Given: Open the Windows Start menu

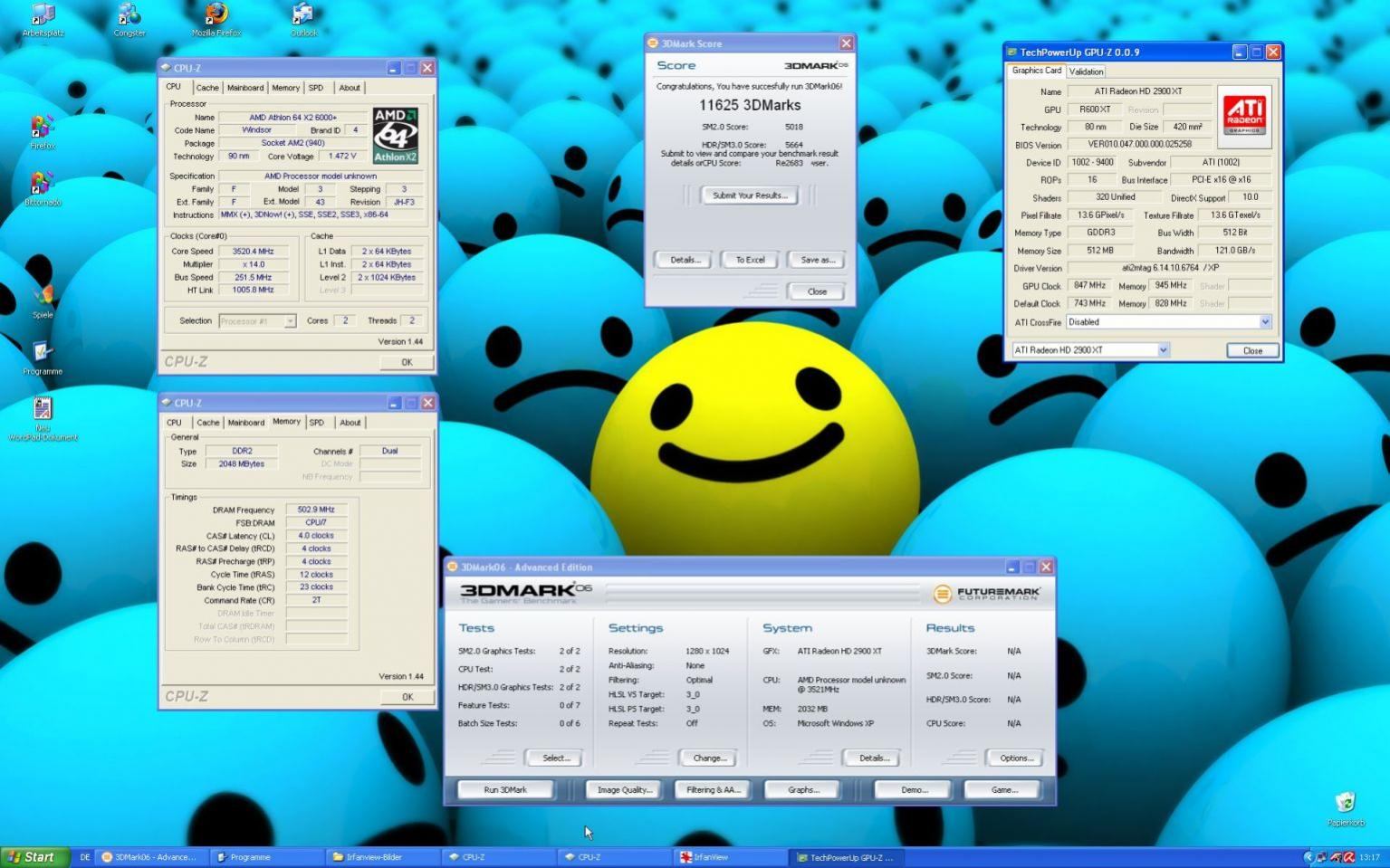Looking at the screenshot, I should pos(34,857).
